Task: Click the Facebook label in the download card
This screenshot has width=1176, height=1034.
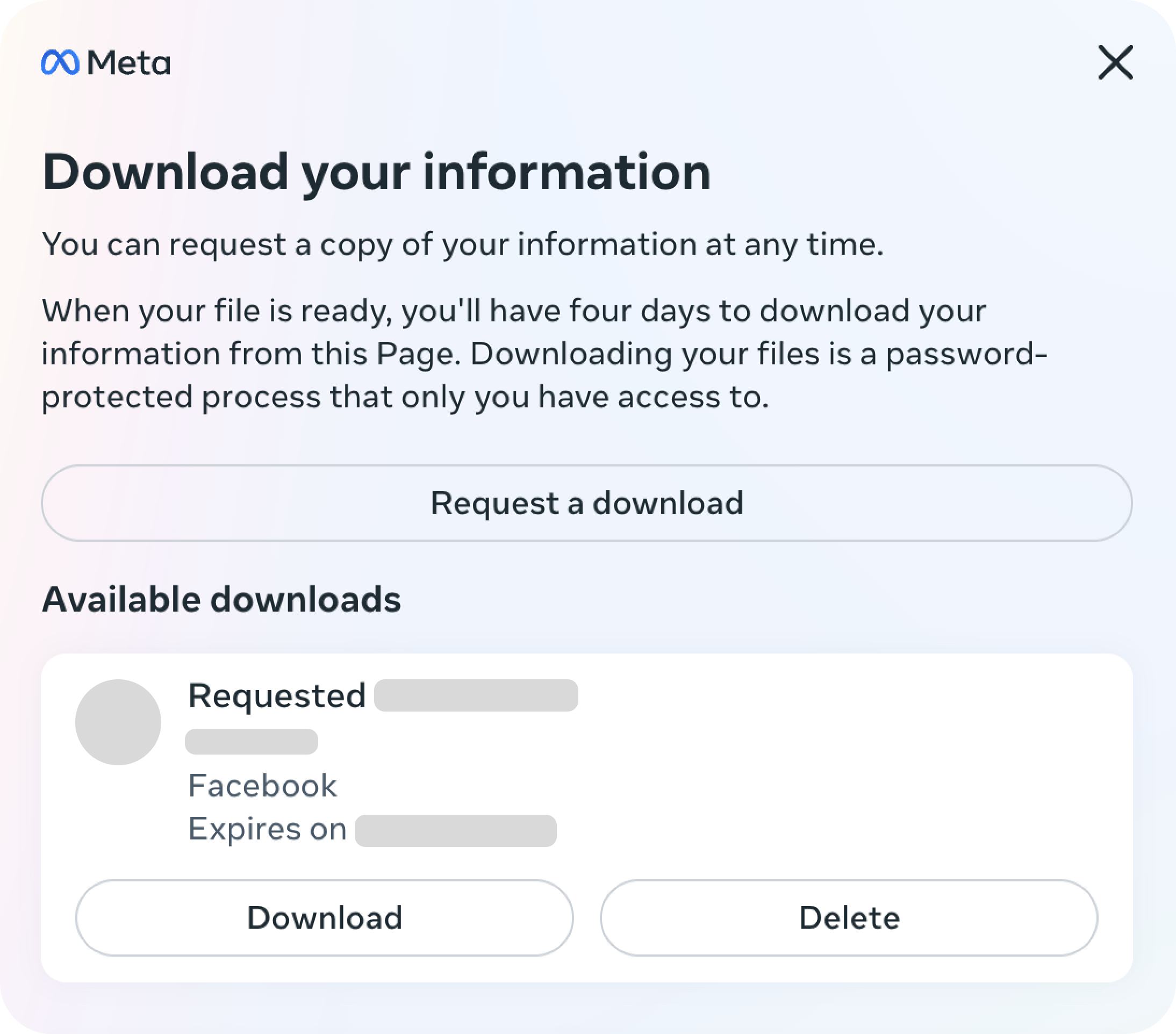Action: (x=262, y=785)
